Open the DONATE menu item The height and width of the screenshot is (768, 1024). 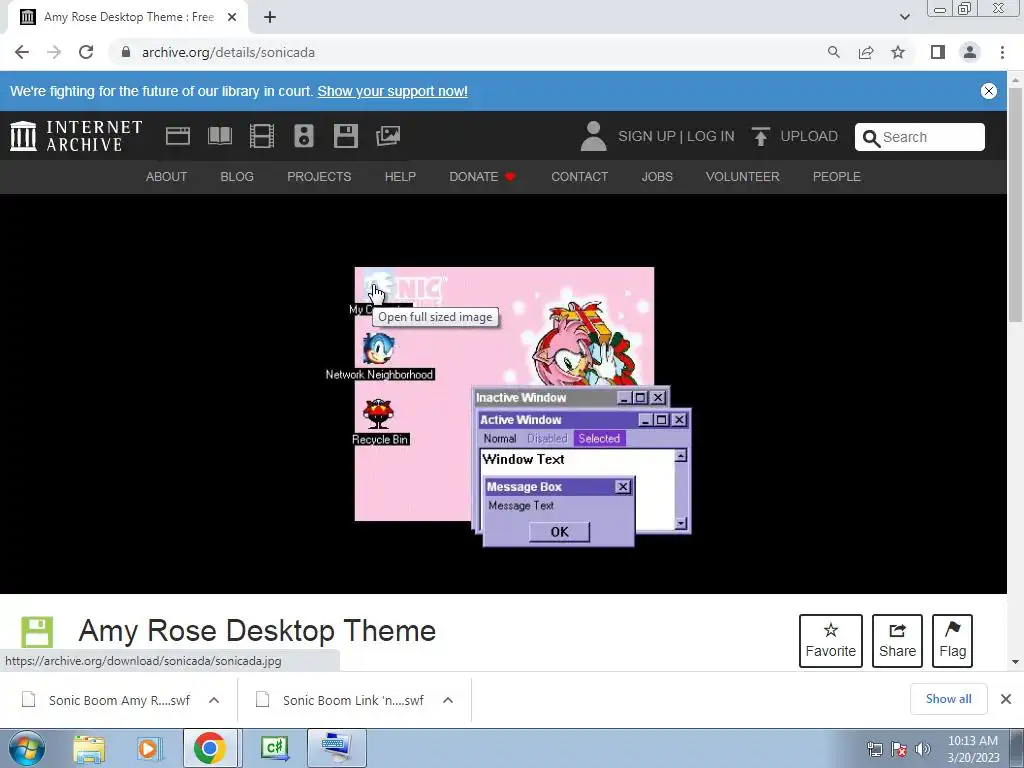coord(482,176)
